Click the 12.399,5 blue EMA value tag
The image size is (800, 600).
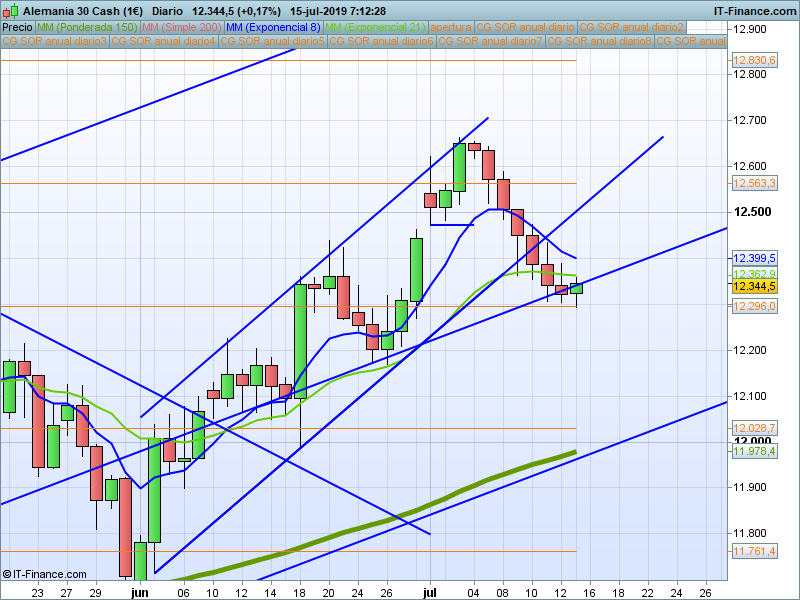coord(754,258)
